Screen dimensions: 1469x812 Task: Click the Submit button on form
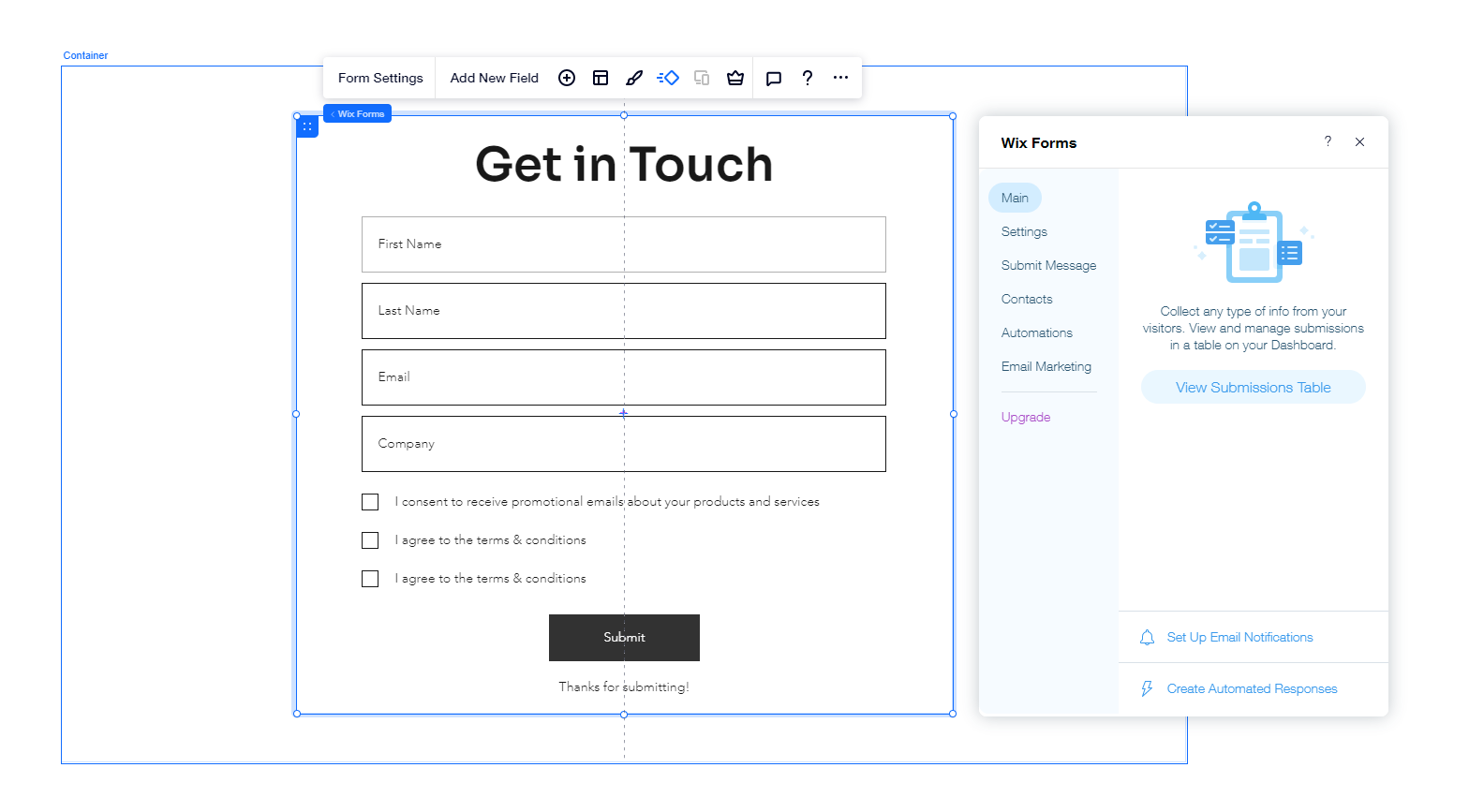click(624, 638)
